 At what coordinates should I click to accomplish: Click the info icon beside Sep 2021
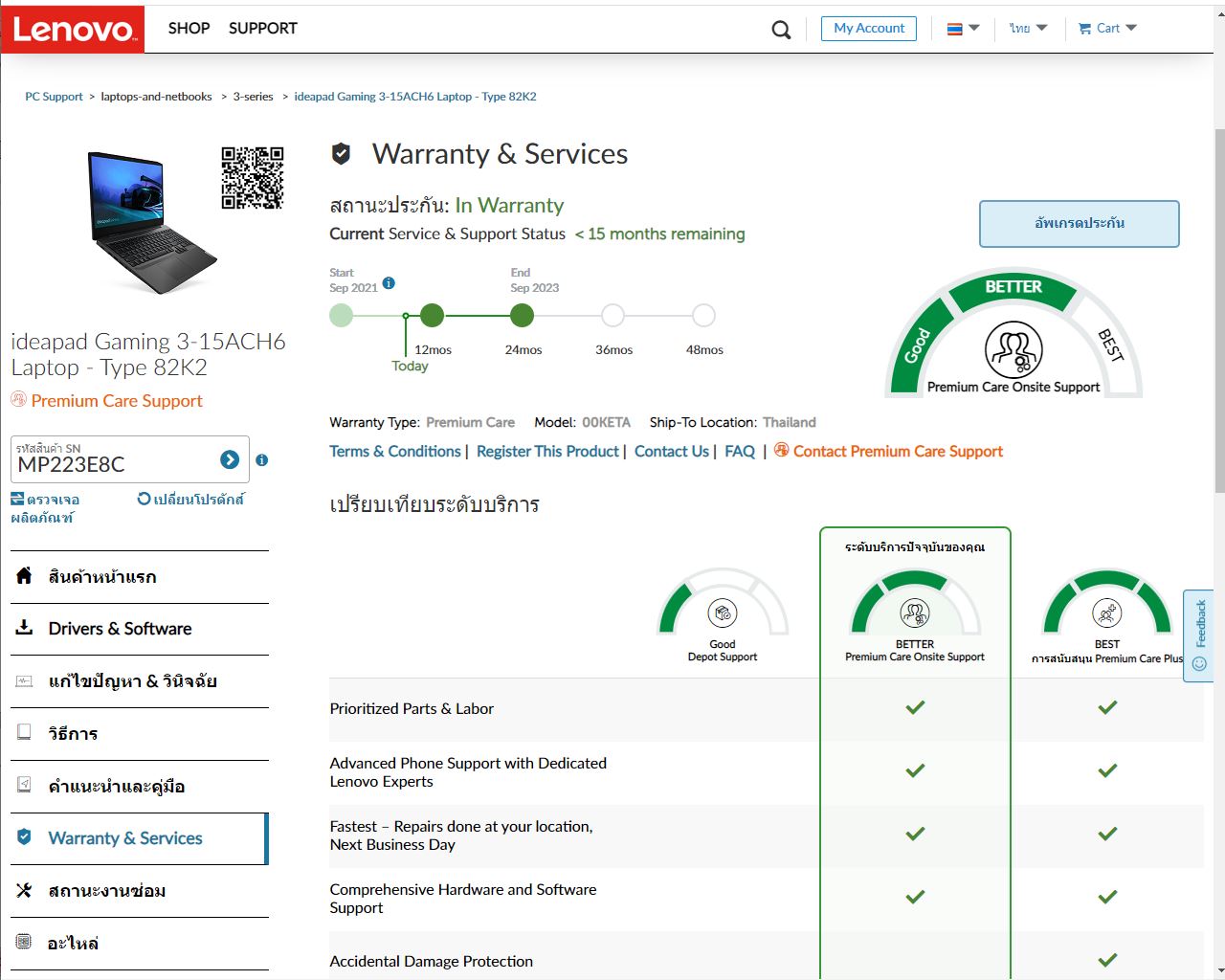pyautogui.click(x=389, y=282)
